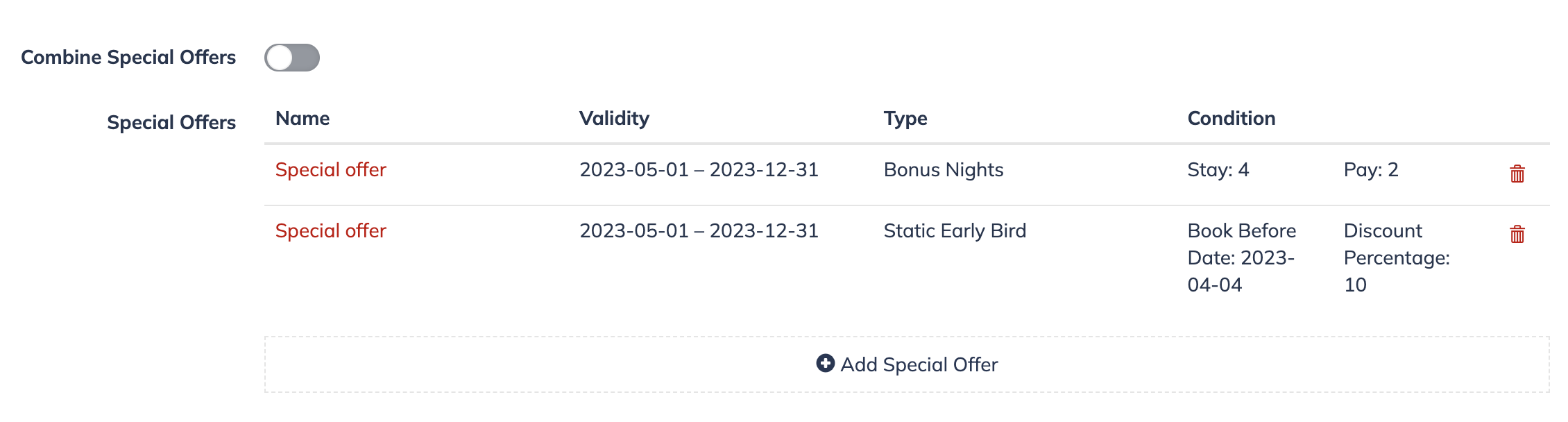Screen dimensions: 1568x422
Task: Select the Static Early Bird type cell
Action: pyautogui.click(x=955, y=230)
